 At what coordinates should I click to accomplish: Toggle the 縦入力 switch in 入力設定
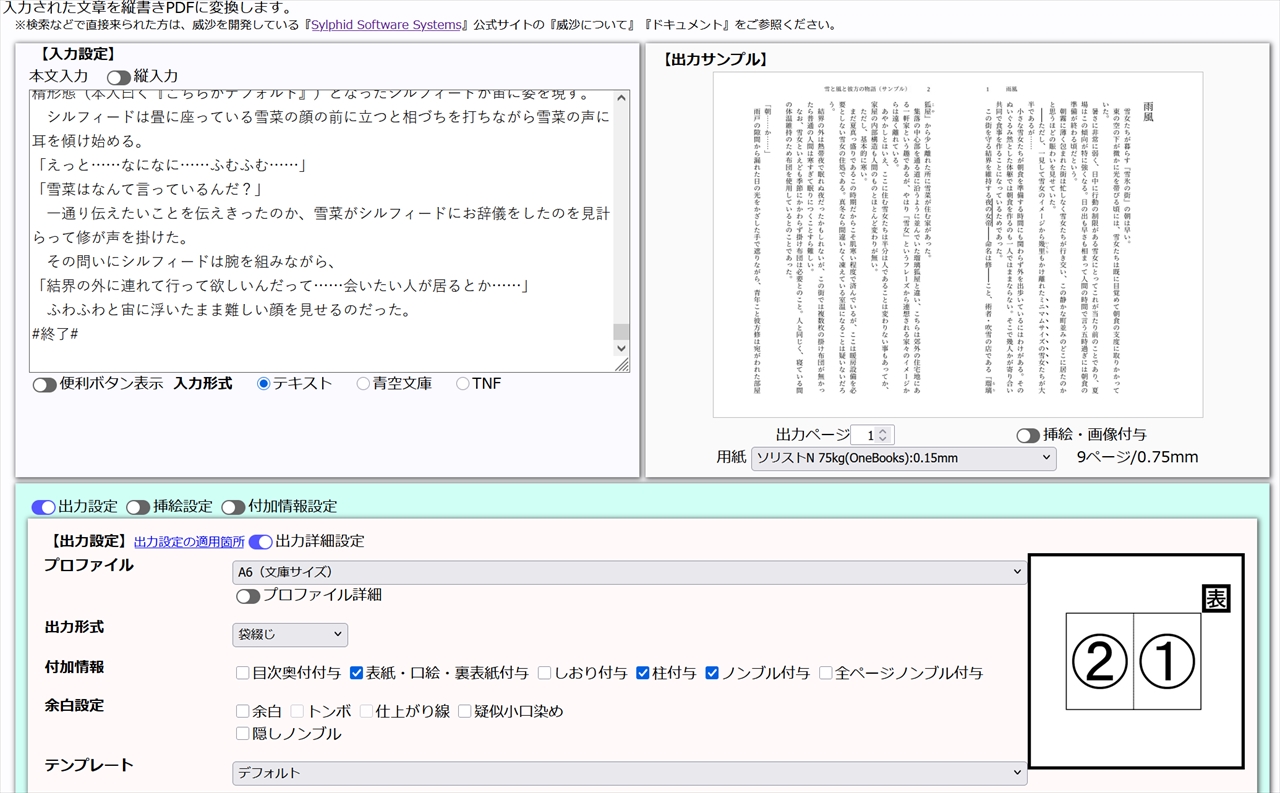coord(118,76)
